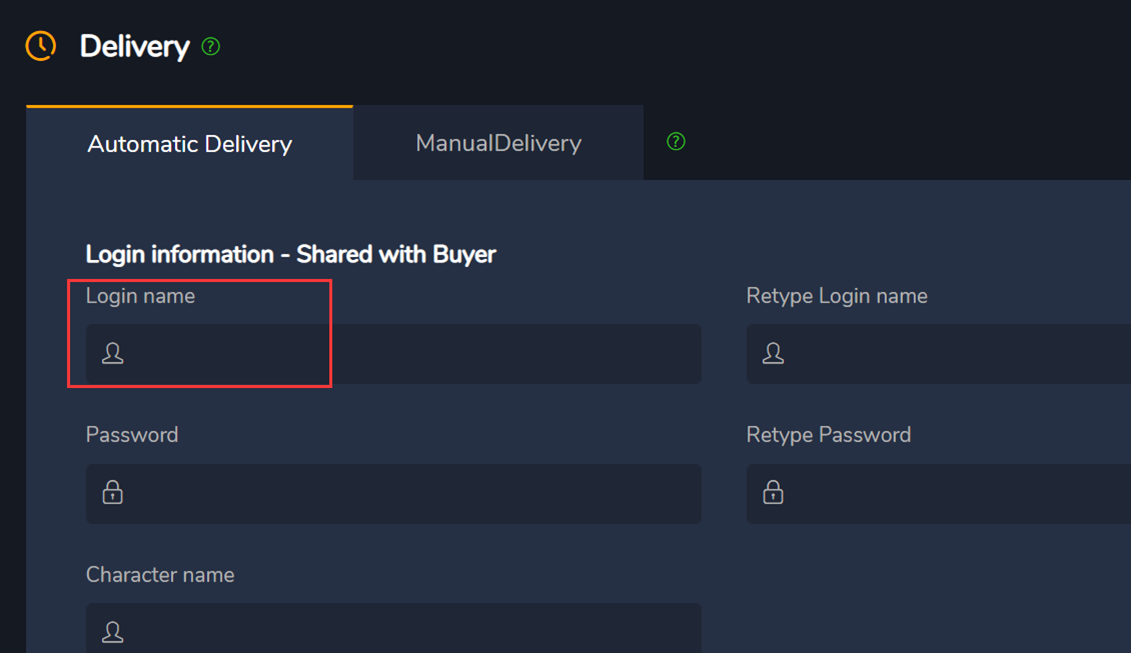Click the green help icon after ManualDelivery tab
1131x653 pixels.
point(676,141)
